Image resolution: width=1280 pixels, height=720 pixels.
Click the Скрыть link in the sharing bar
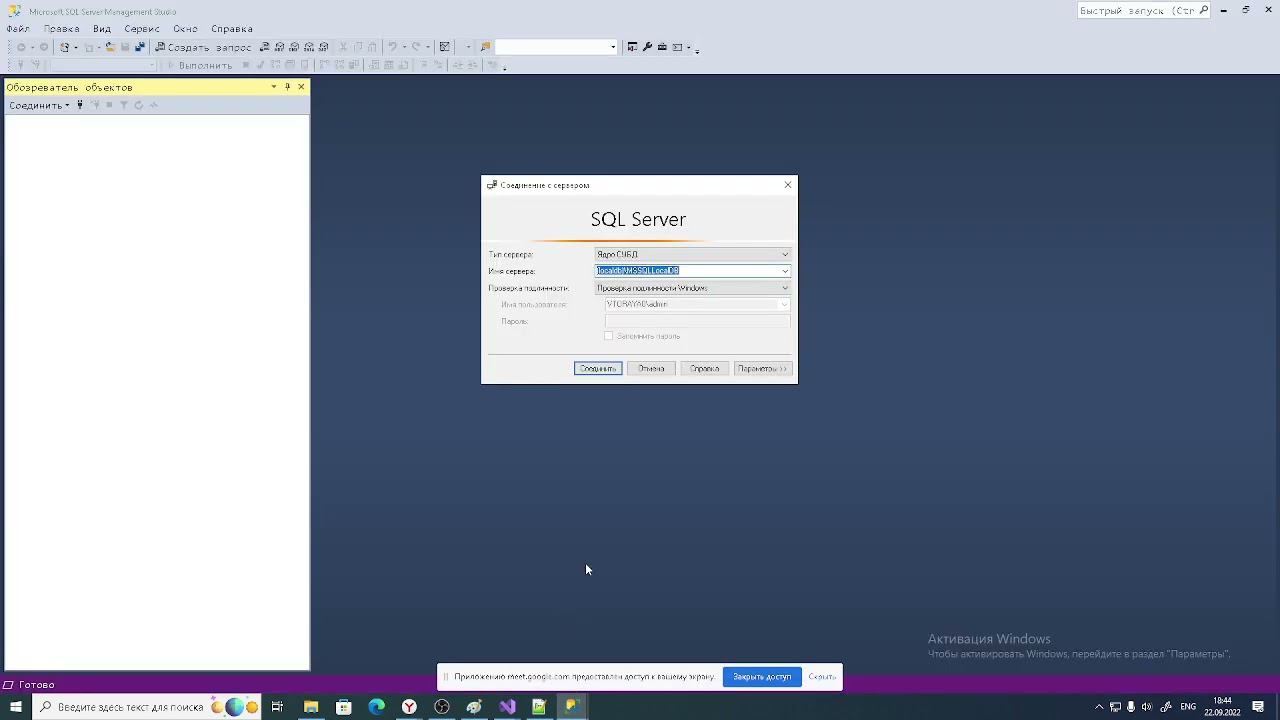point(822,677)
